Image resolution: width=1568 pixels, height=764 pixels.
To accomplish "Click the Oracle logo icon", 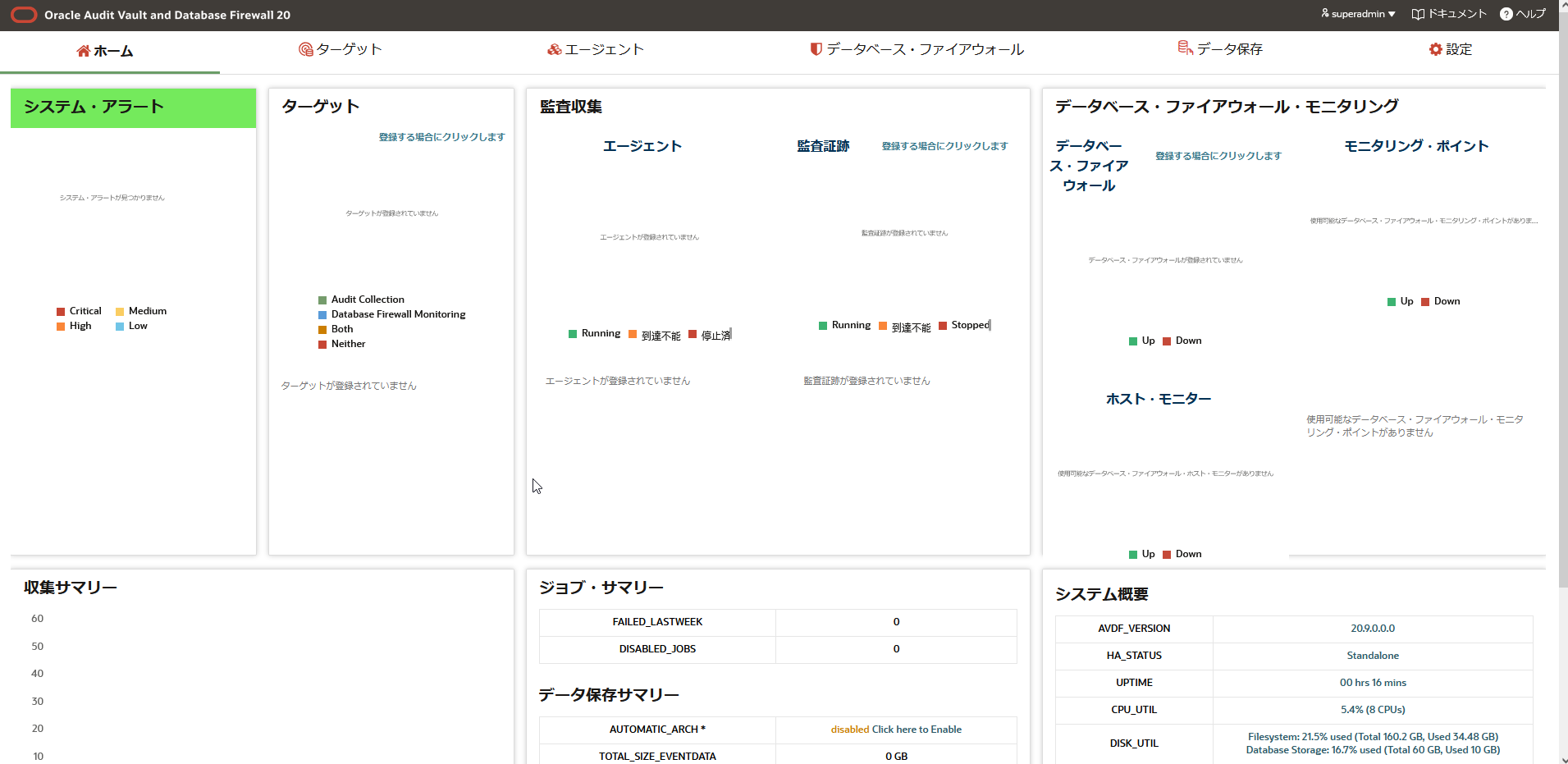I will pos(24,15).
